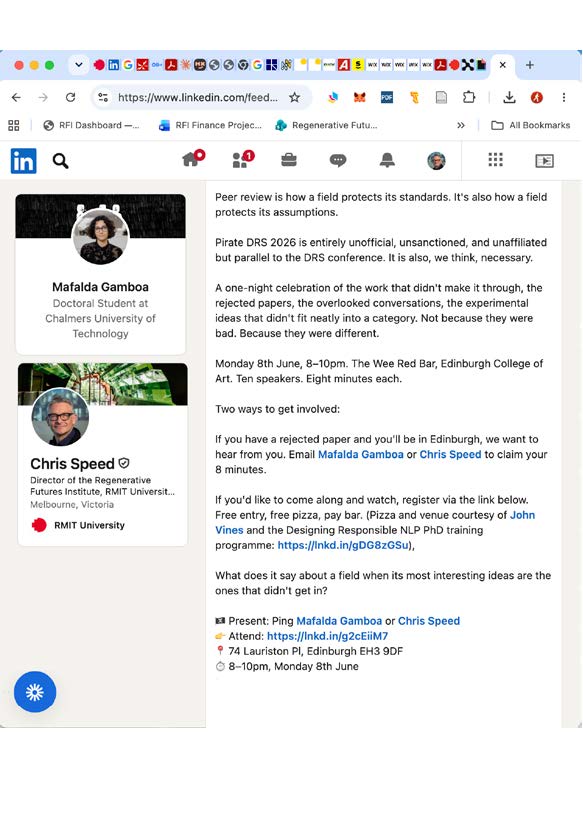The width and height of the screenshot is (583, 827).
Task: Expand the hidden bookmarks chevron
Action: click(461, 126)
